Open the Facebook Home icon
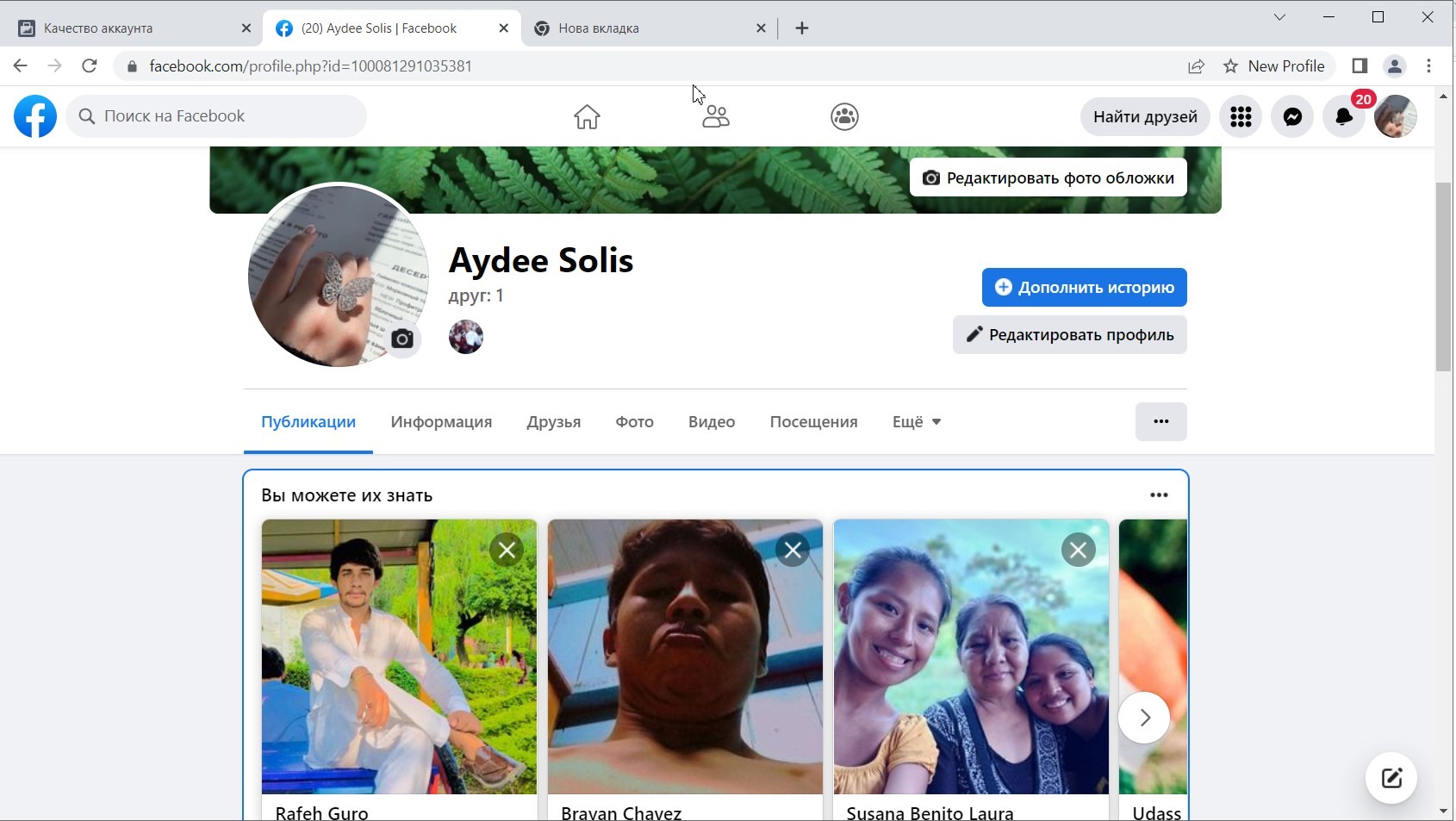Image resolution: width=1456 pixels, height=821 pixels. [x=587, y=116]
